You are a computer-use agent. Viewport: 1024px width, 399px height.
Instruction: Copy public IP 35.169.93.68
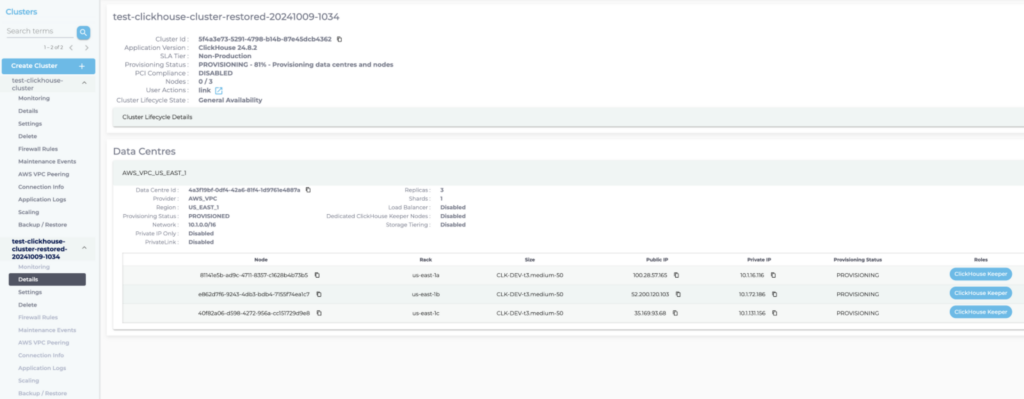tap(675, 313)
